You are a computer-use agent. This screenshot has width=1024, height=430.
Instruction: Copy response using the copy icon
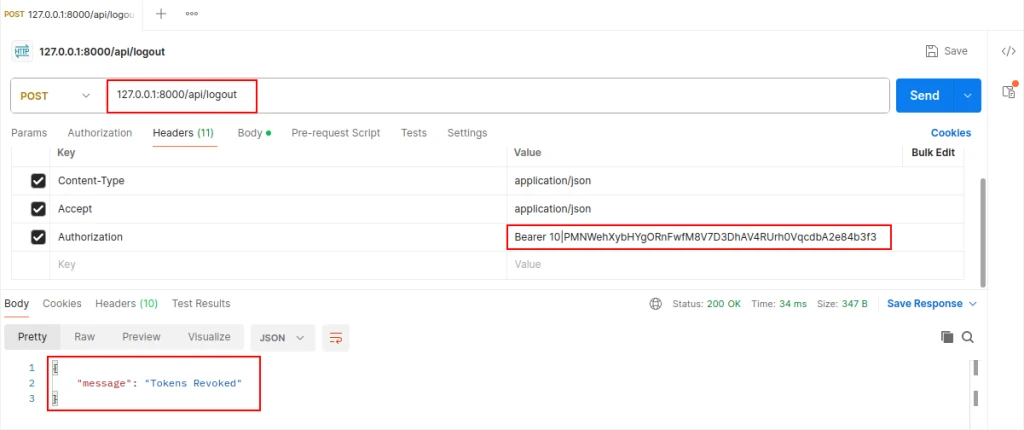click(x=947, y=338)
